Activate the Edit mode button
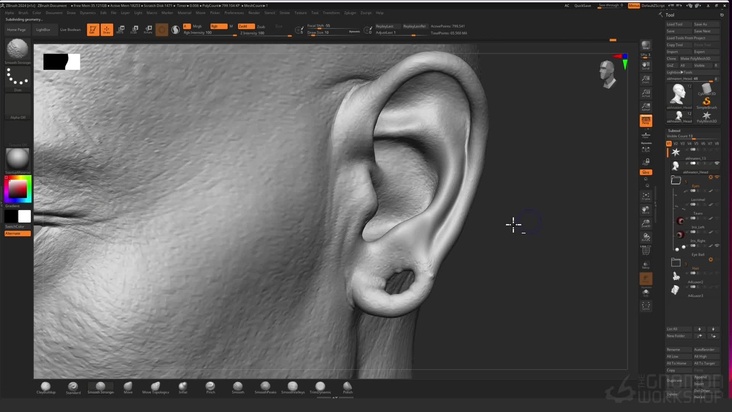The image size is (732, 412). click(93, 30)
